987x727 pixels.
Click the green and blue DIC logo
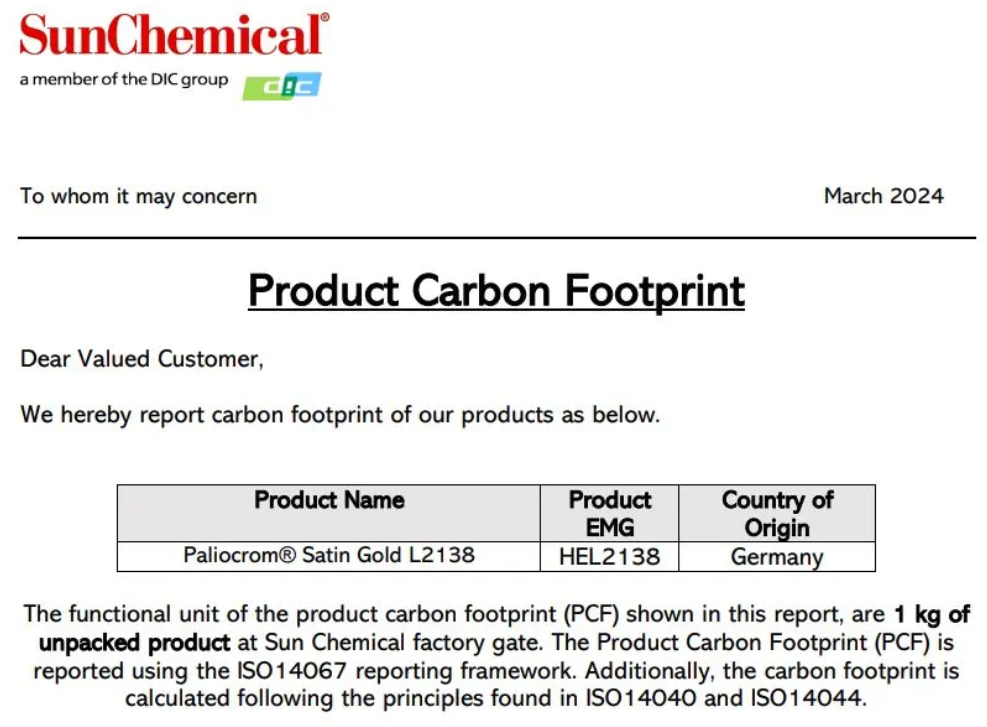281,86
